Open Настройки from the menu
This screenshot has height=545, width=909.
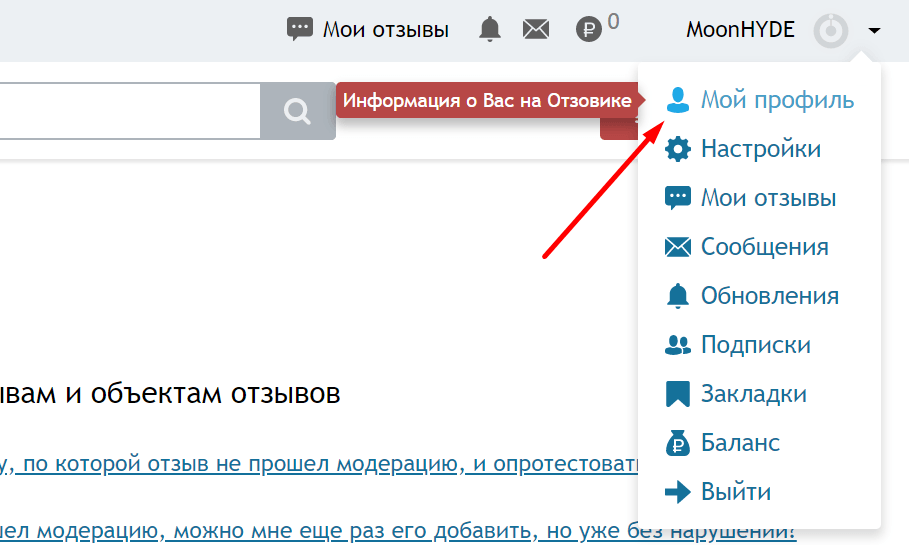[743, 149]
